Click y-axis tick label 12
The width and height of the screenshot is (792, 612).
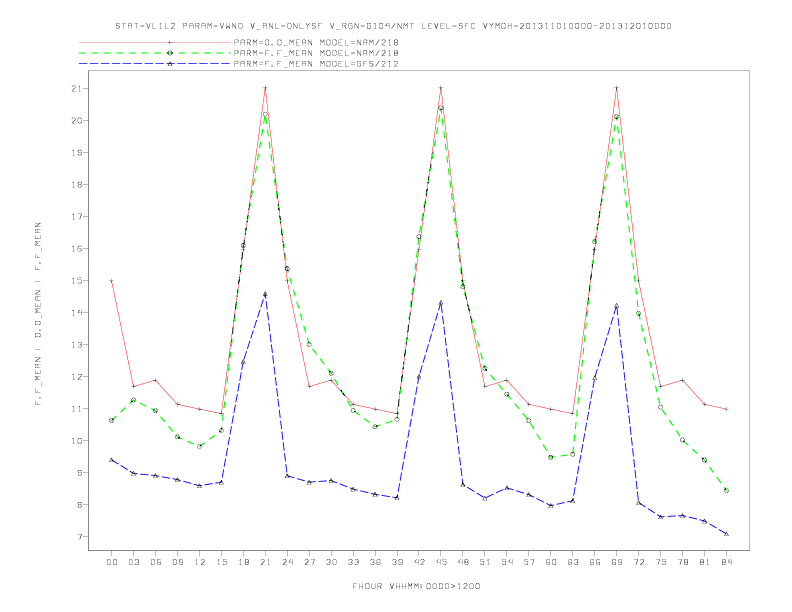point(77,377)
